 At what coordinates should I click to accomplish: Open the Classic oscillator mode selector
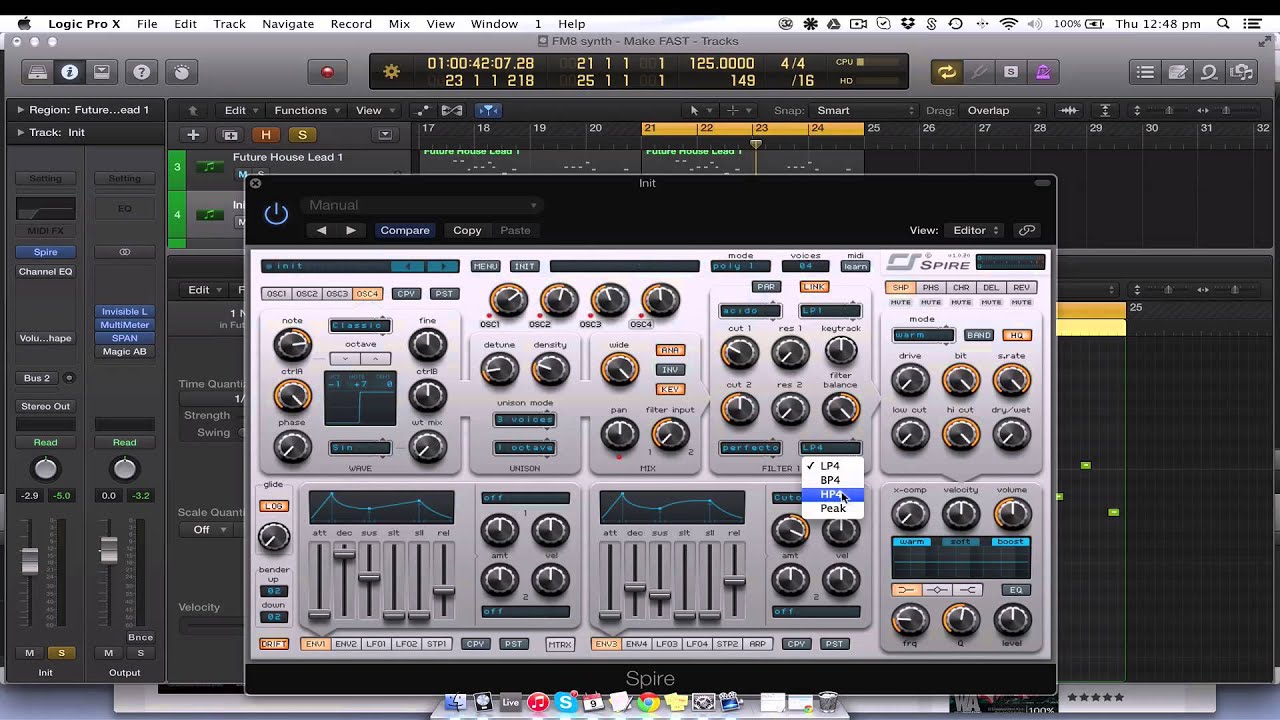pos(360,325)
